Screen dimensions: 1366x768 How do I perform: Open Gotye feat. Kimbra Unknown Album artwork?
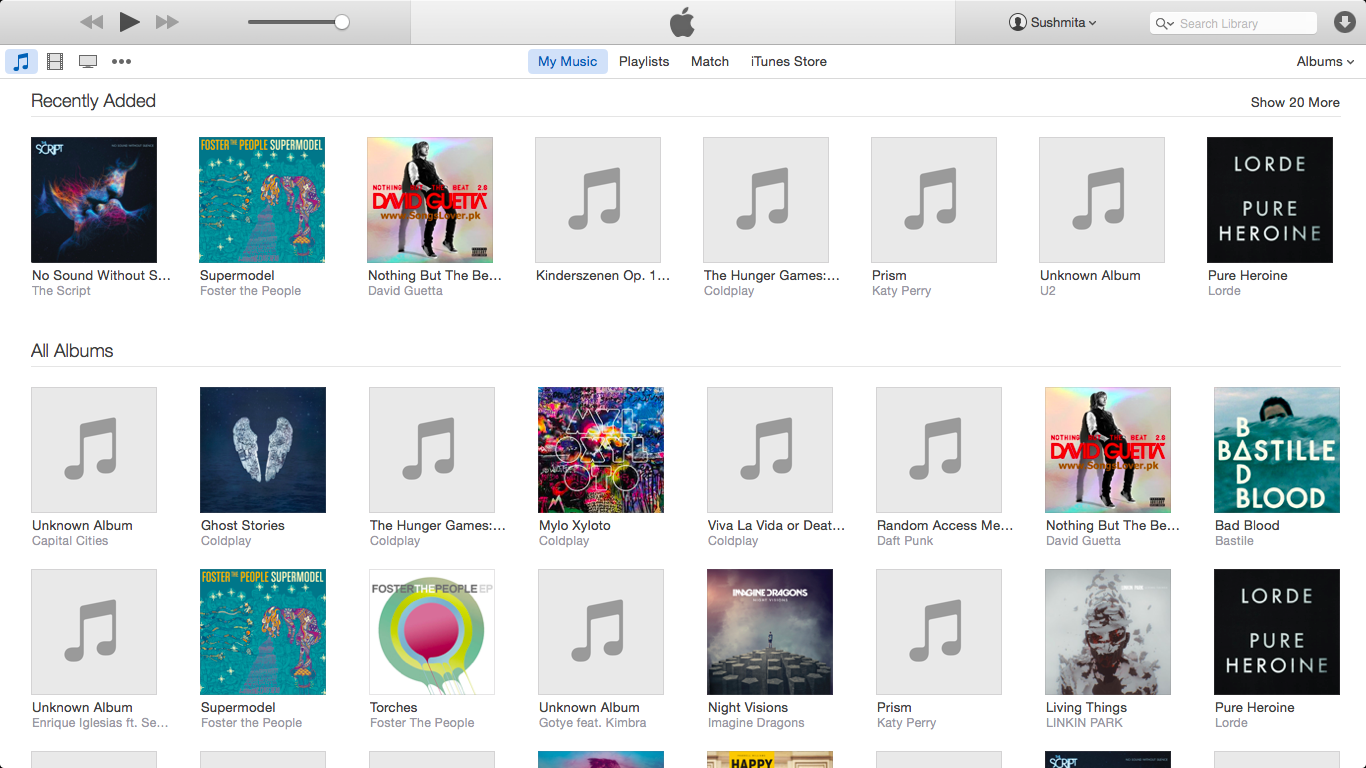pyautogui.click(x=601, y=632)
